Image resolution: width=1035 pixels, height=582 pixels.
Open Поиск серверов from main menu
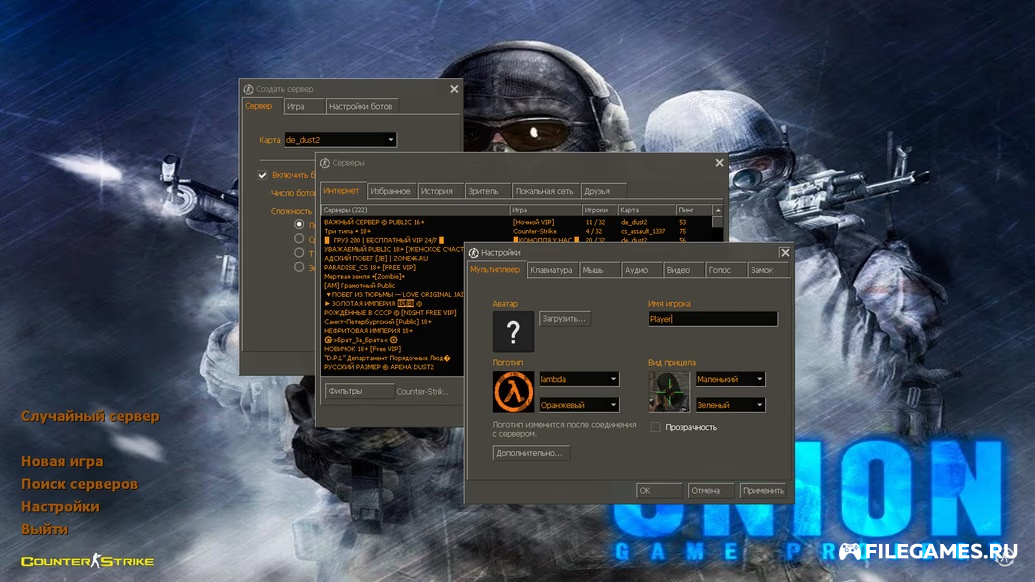coord(80,484)
